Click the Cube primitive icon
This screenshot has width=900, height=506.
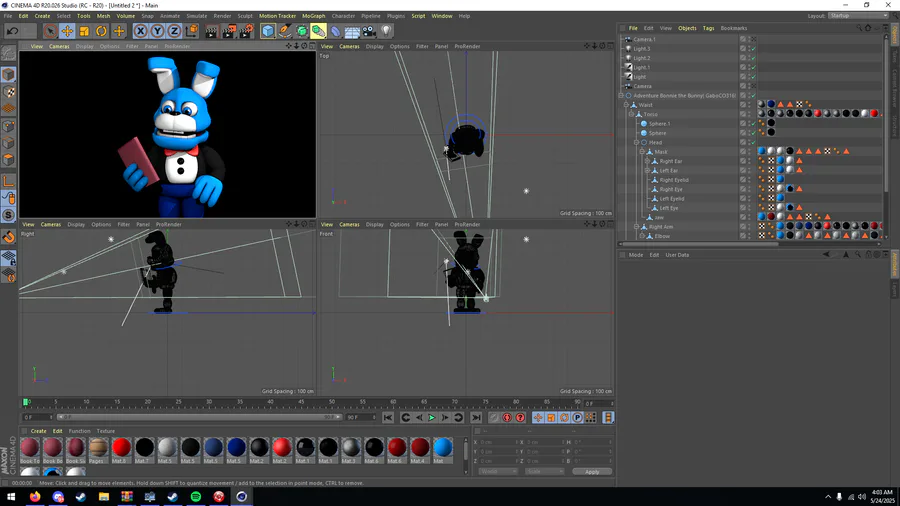pyautogui.click(x=267, y=31)
